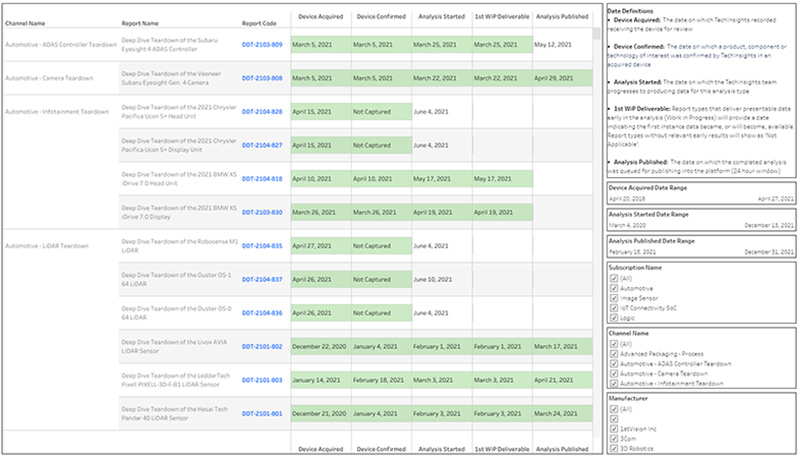
Task: Toggle (All) checkbox under Channel Name filter
Action: (x=614, y=344)
